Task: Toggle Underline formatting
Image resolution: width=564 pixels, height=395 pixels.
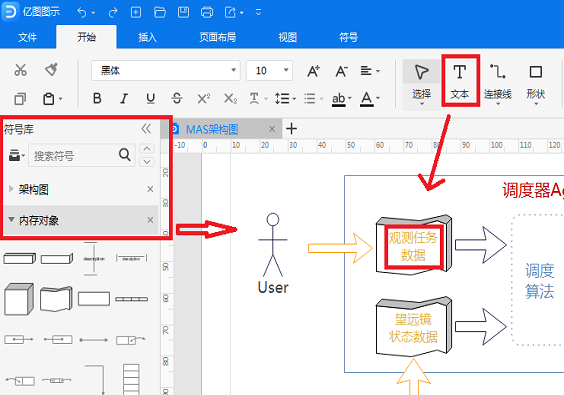Action: pos(151,98)
